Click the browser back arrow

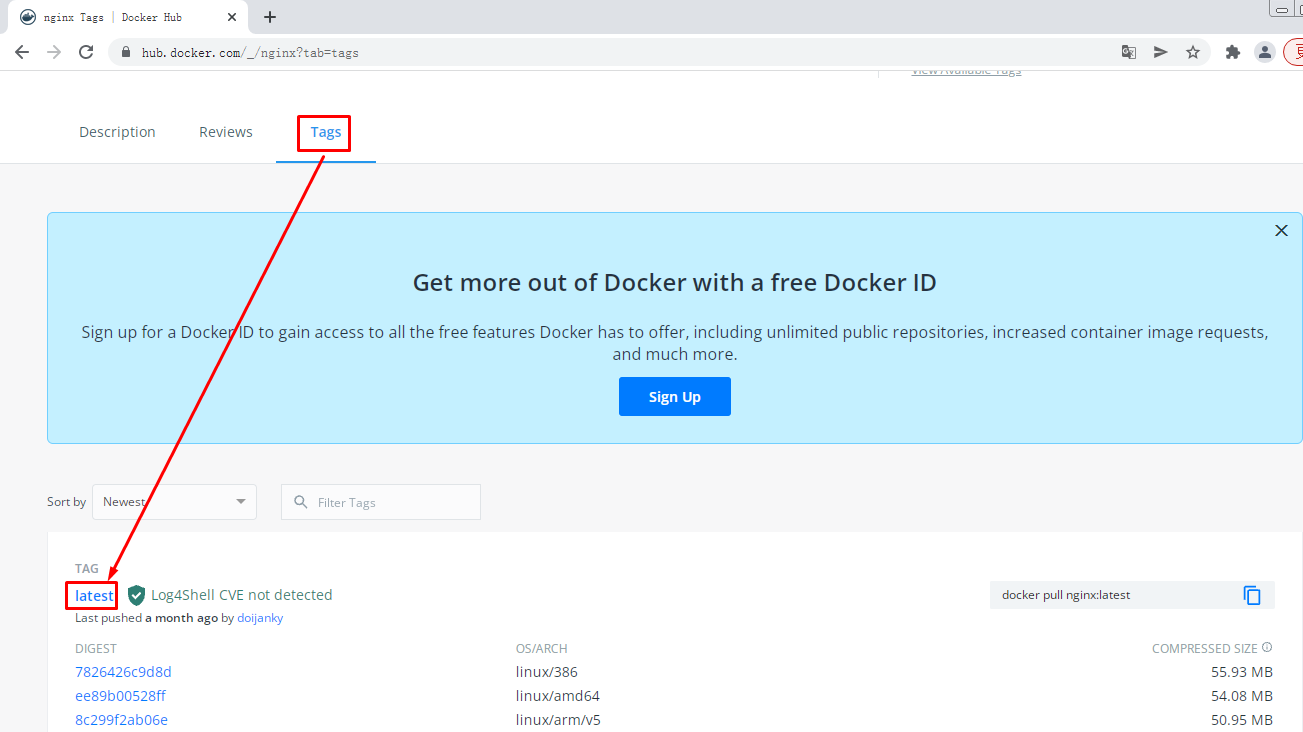[x=22, y=52]
